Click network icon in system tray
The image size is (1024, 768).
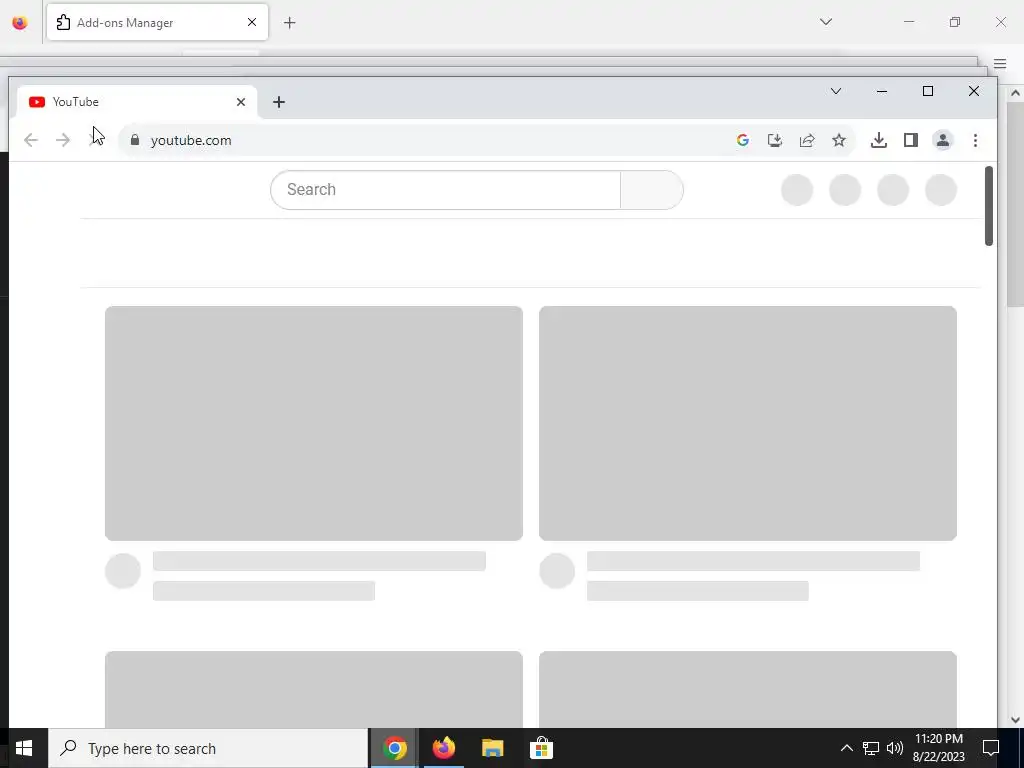[x=871, y=748]
